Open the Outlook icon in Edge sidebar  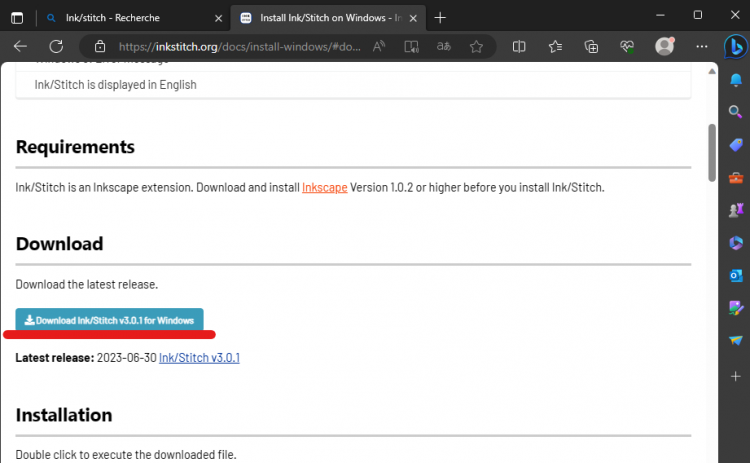click(736, 275)
